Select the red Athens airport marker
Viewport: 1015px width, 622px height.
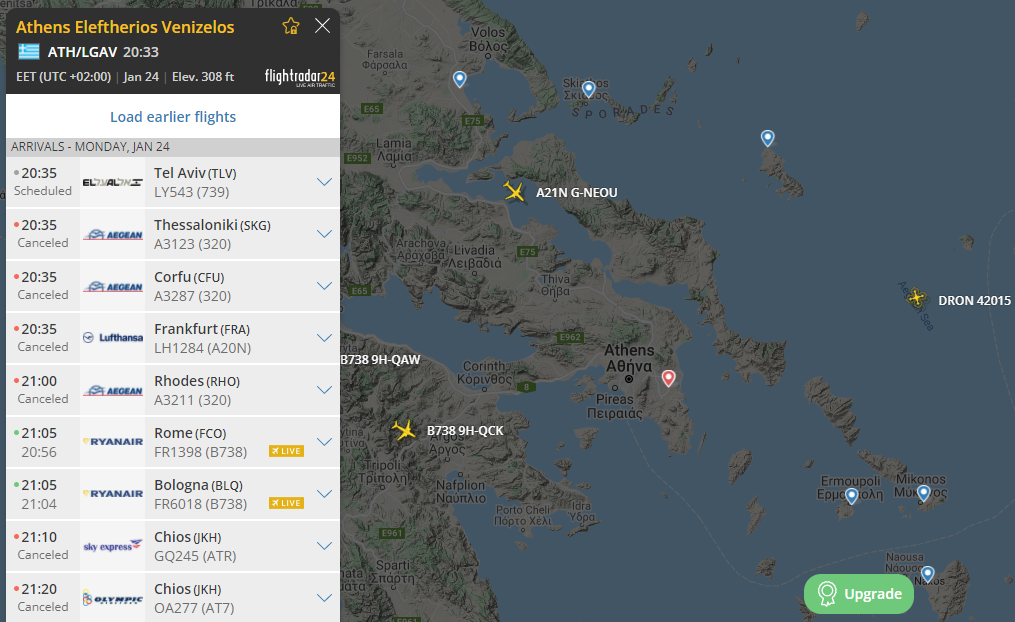(x=669, y=378)
